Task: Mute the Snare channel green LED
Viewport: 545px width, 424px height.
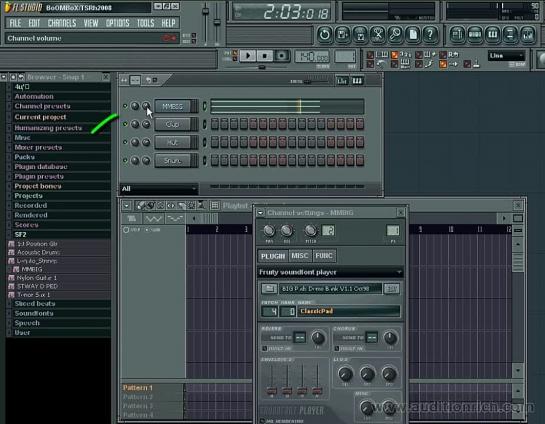Action: click(125, 160)
